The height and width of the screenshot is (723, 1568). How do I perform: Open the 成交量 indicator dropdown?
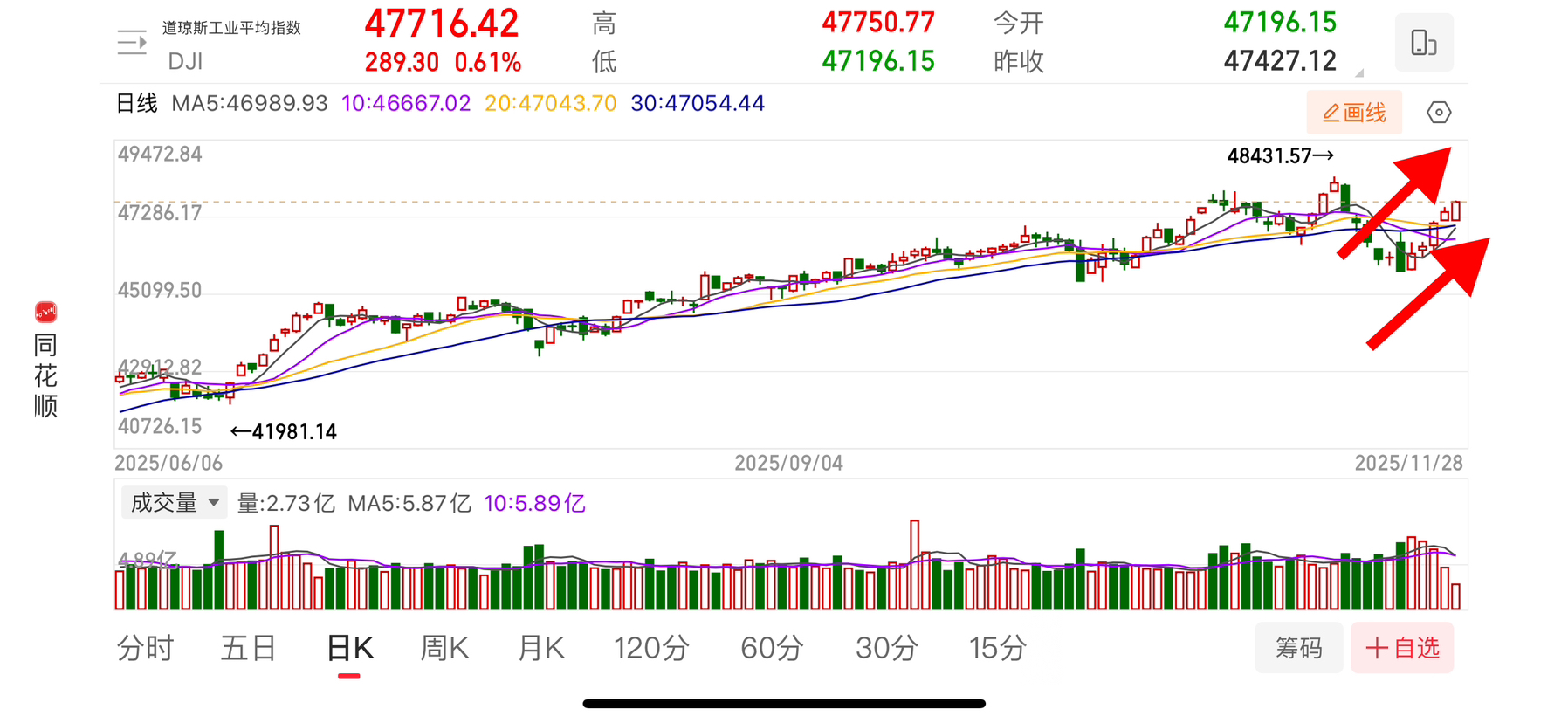(x=174, y=503)
